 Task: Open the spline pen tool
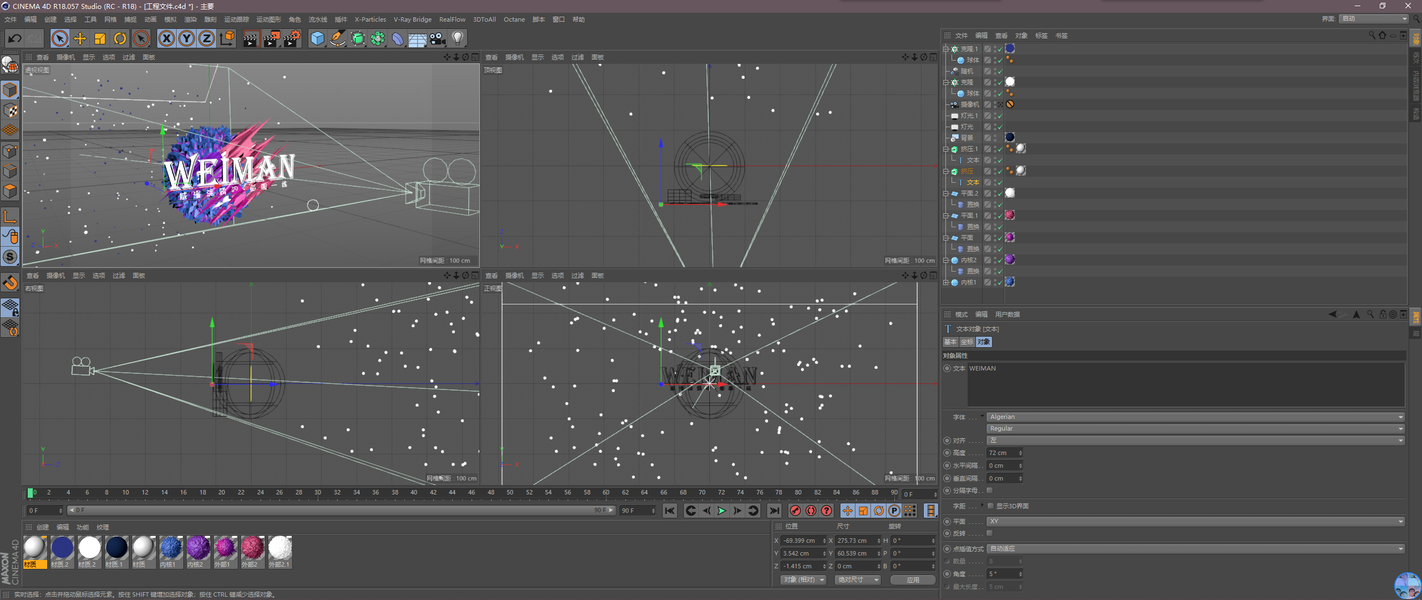(337, 38)
